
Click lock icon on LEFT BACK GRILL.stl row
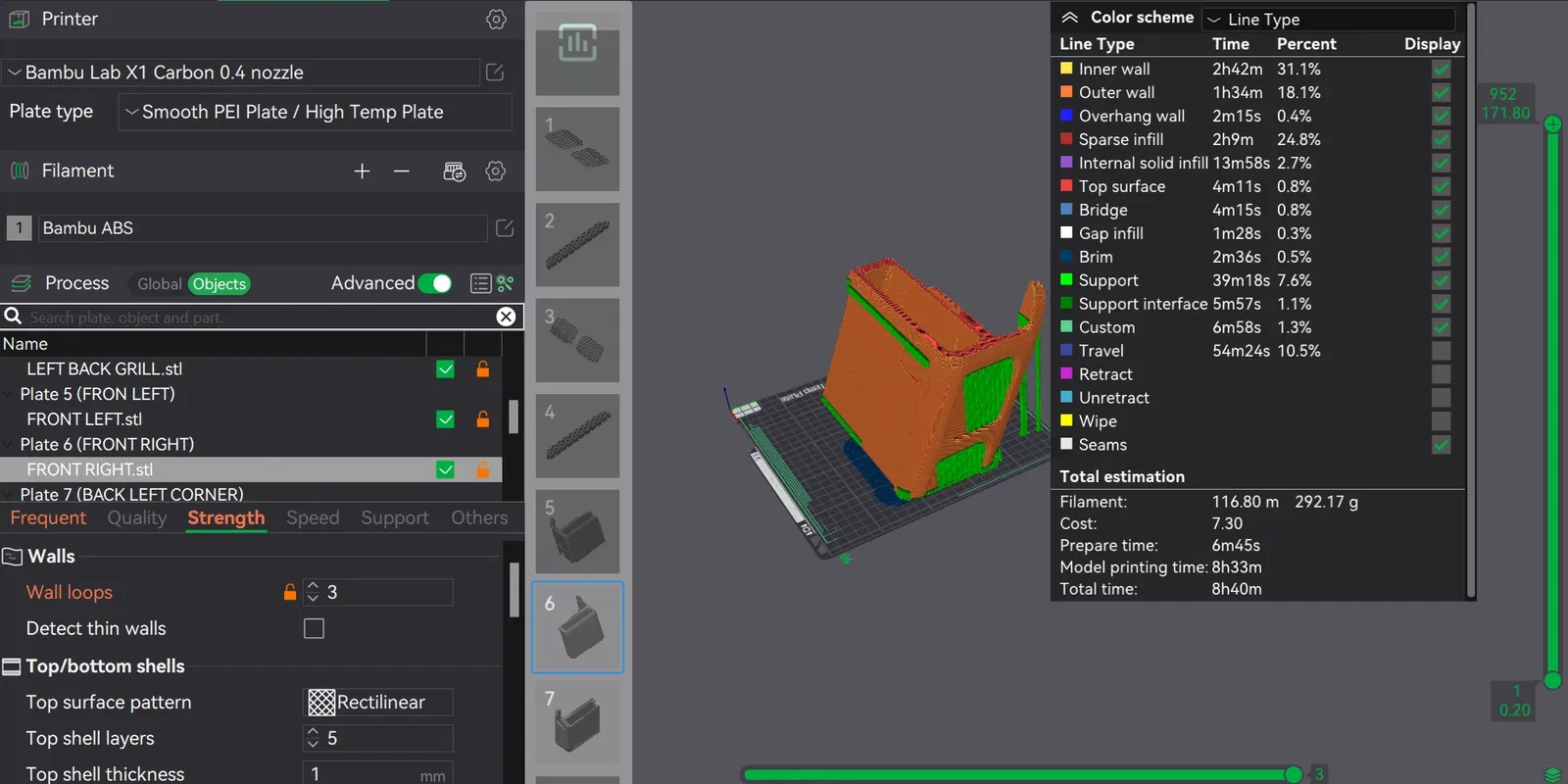click(x=482, y=369)
